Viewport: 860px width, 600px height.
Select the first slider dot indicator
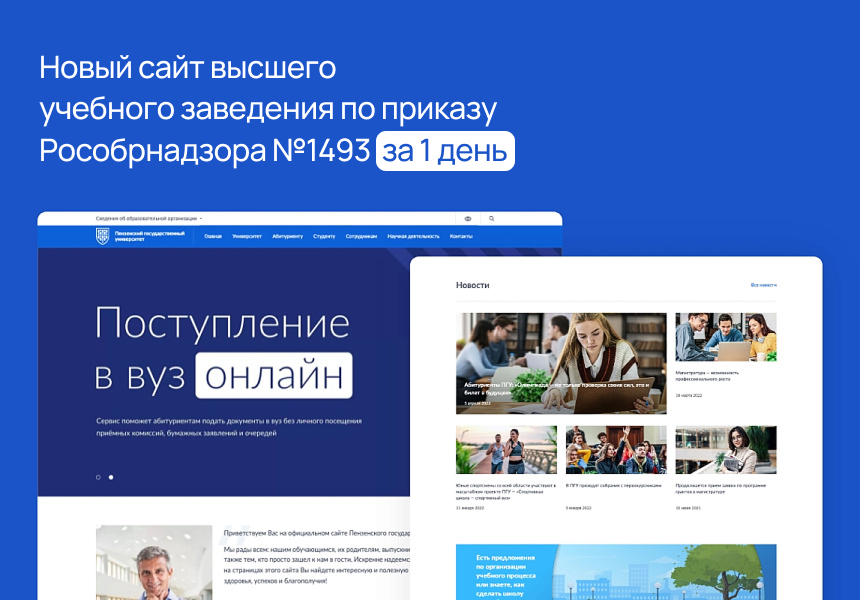click(98, 477)
